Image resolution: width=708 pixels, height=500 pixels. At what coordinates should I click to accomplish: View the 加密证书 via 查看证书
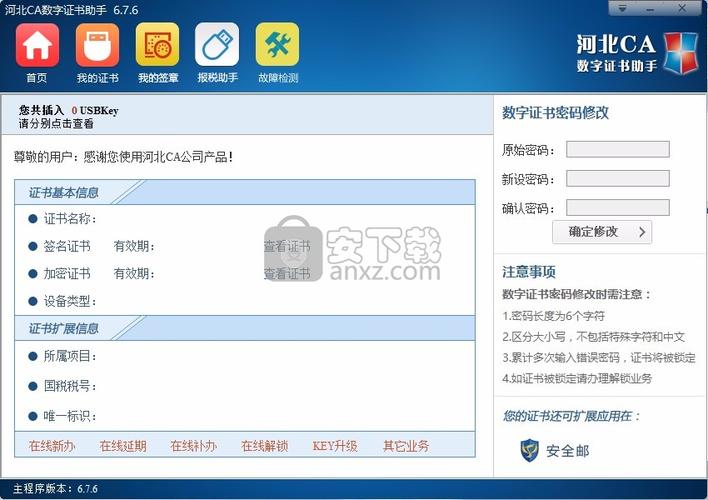click(287, 274)
